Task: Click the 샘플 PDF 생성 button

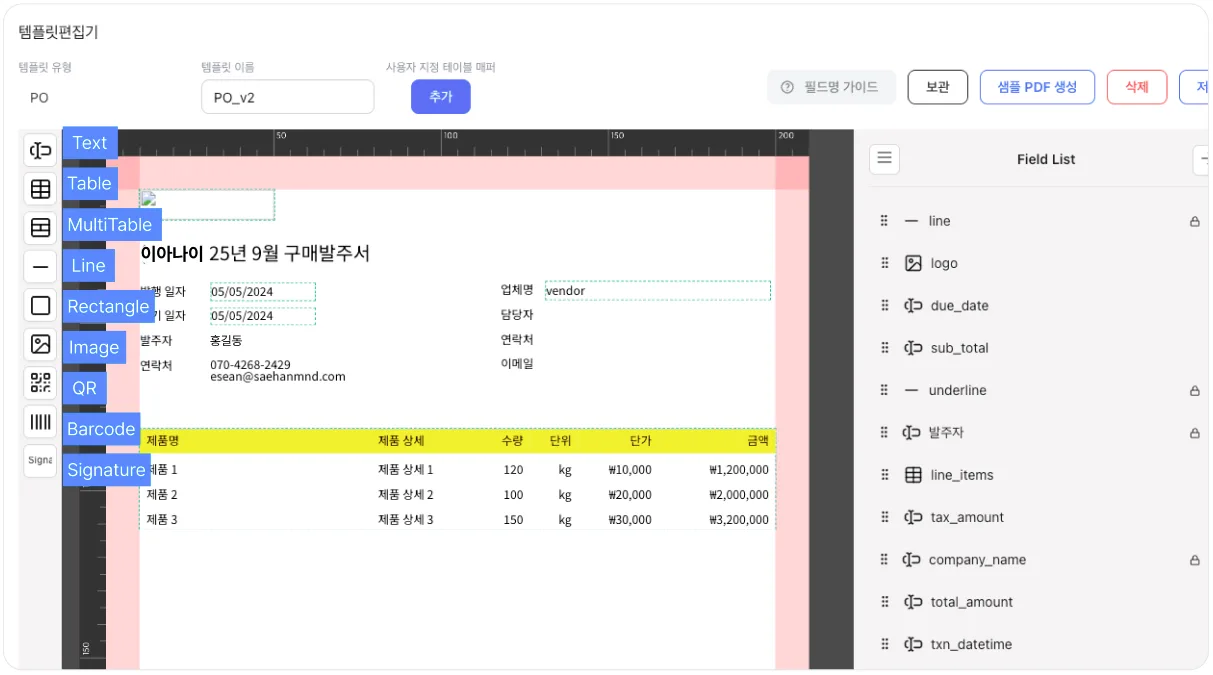Action: pyautogui.click(x=1037, y=87)
